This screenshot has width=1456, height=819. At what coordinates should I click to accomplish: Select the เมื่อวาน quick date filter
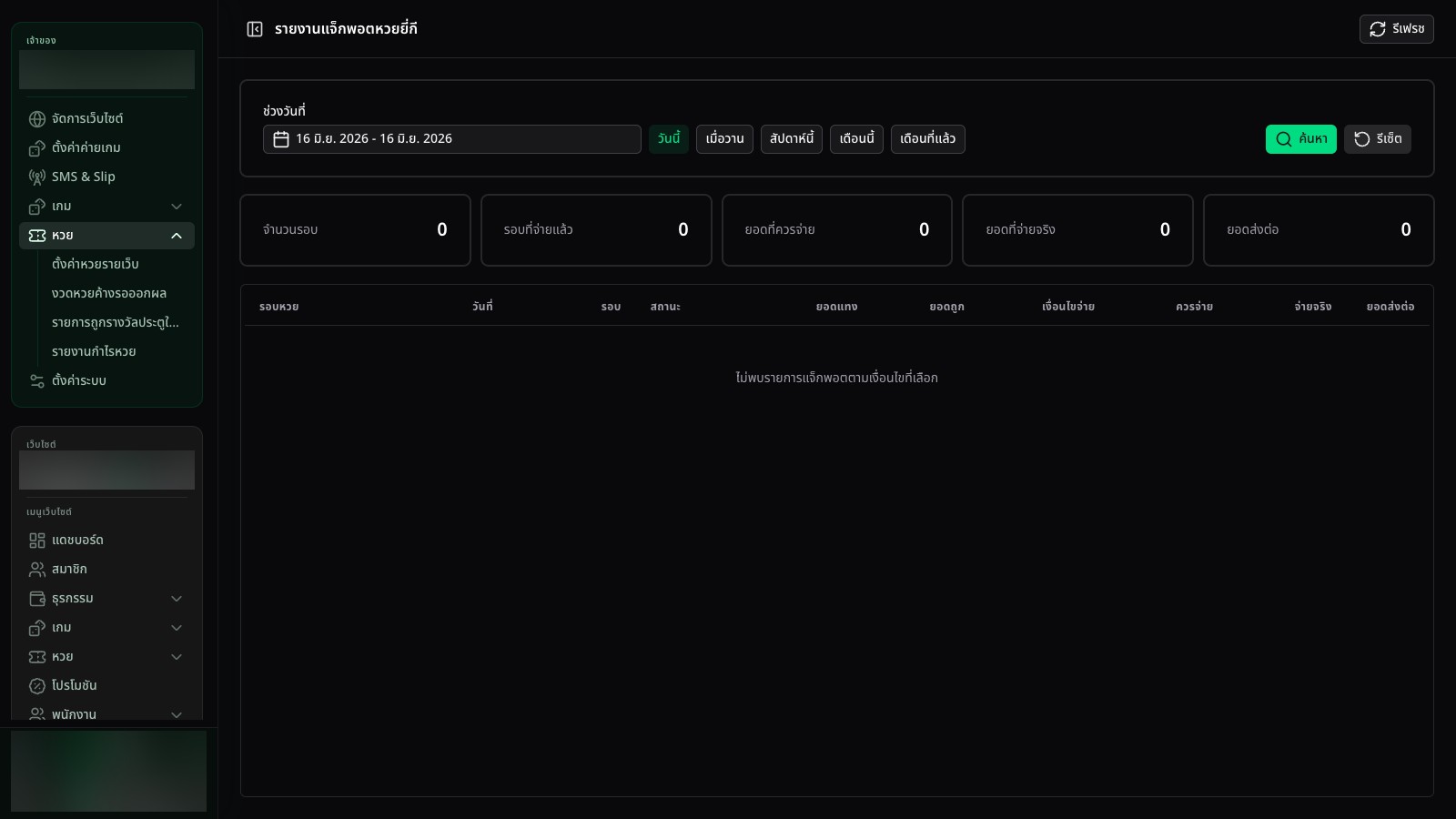click(724, 139)
